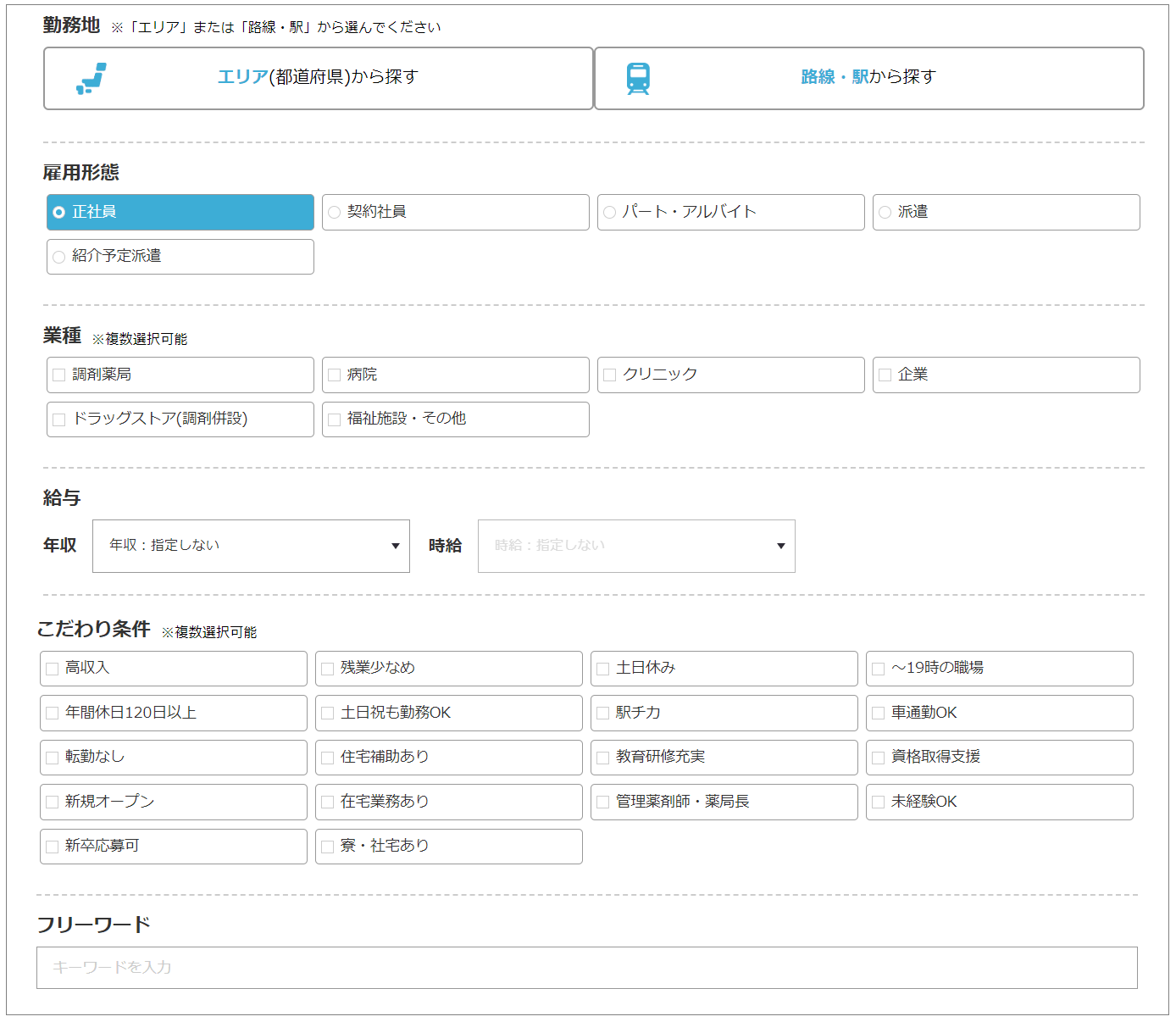This screenshot has width=1176, height=1022.
Task: Check the 未経験OK option
Action: tap(1000, 802)
